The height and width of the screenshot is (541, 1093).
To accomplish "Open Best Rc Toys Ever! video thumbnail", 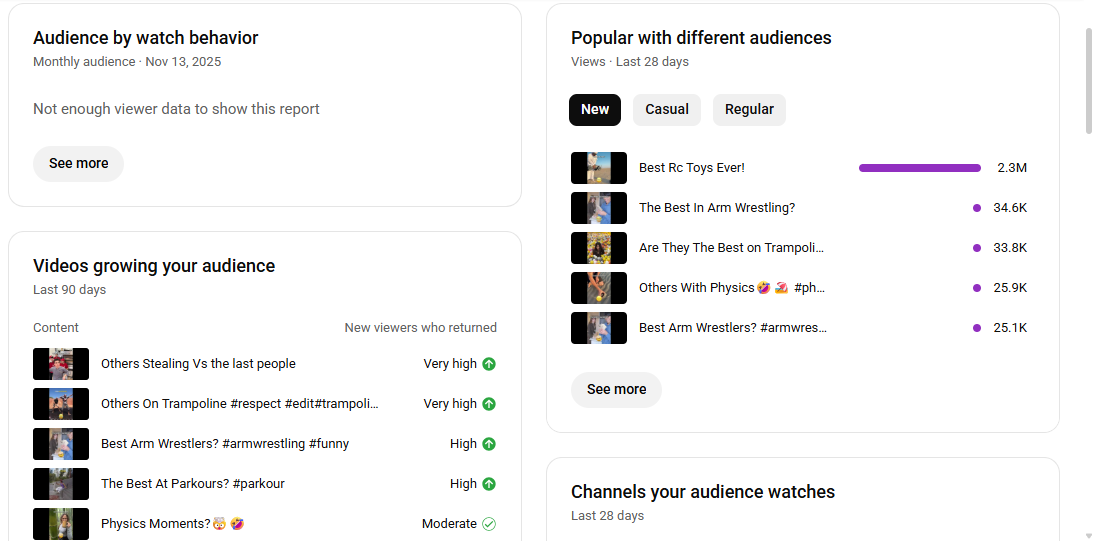I will coord(599,168).
